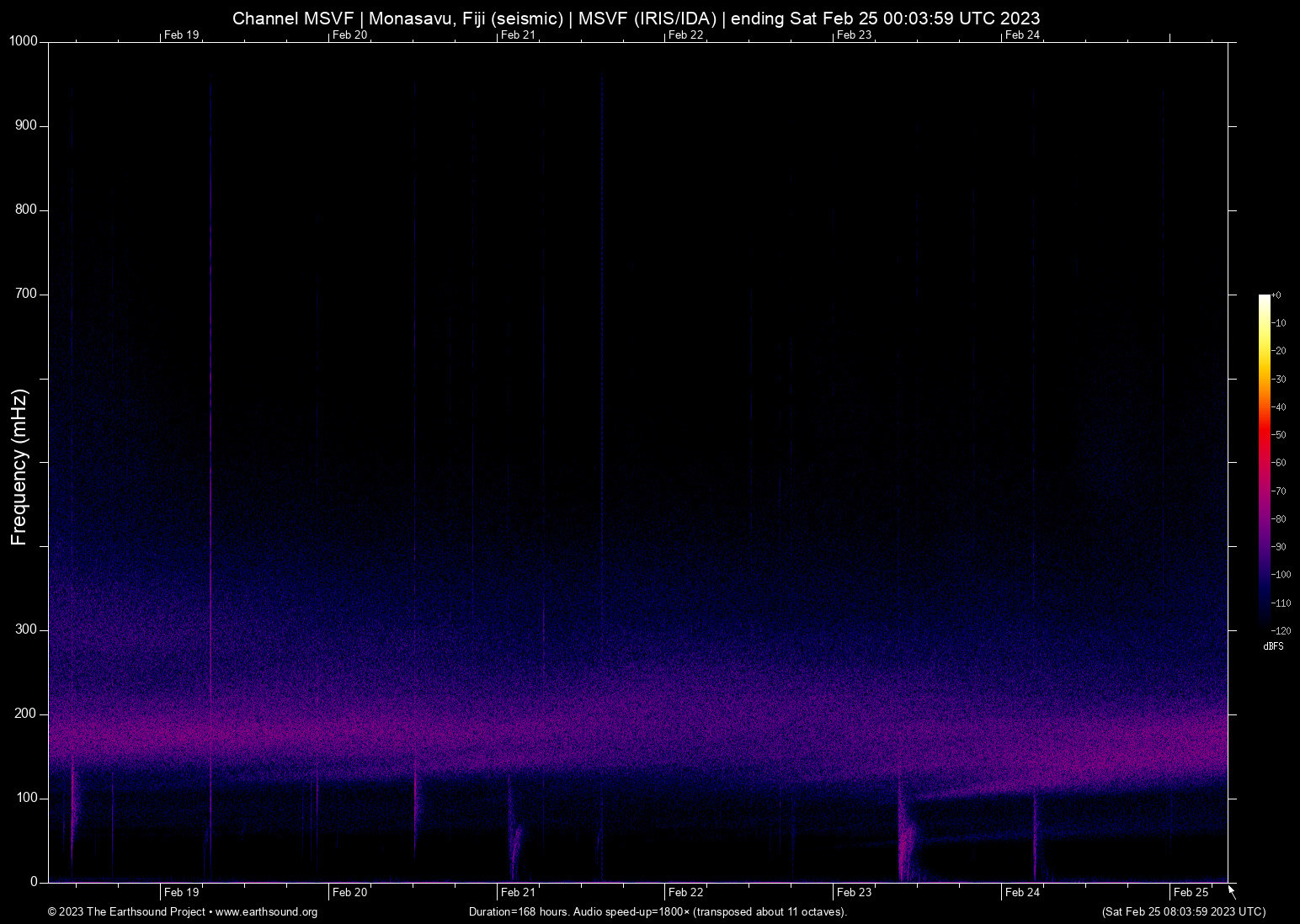Image resolution: width=1300 pixels, height=924 pixels.
Task: Click the "-50" color scale label
Action: (x=1279, y=435)
